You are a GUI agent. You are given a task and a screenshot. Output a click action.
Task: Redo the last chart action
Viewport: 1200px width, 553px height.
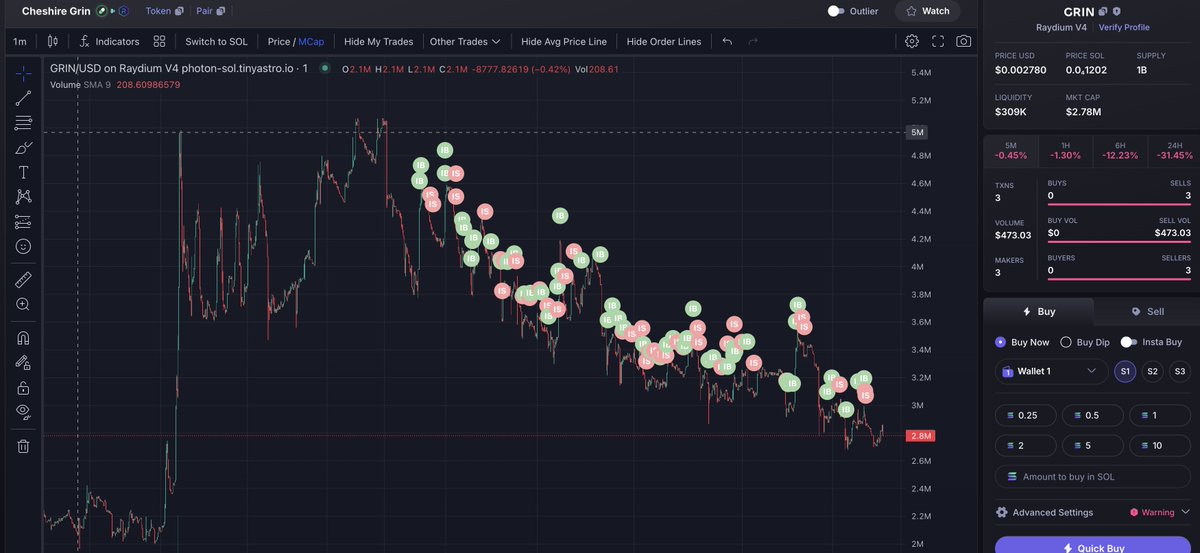pyautogui.click(x=753, y=42)
